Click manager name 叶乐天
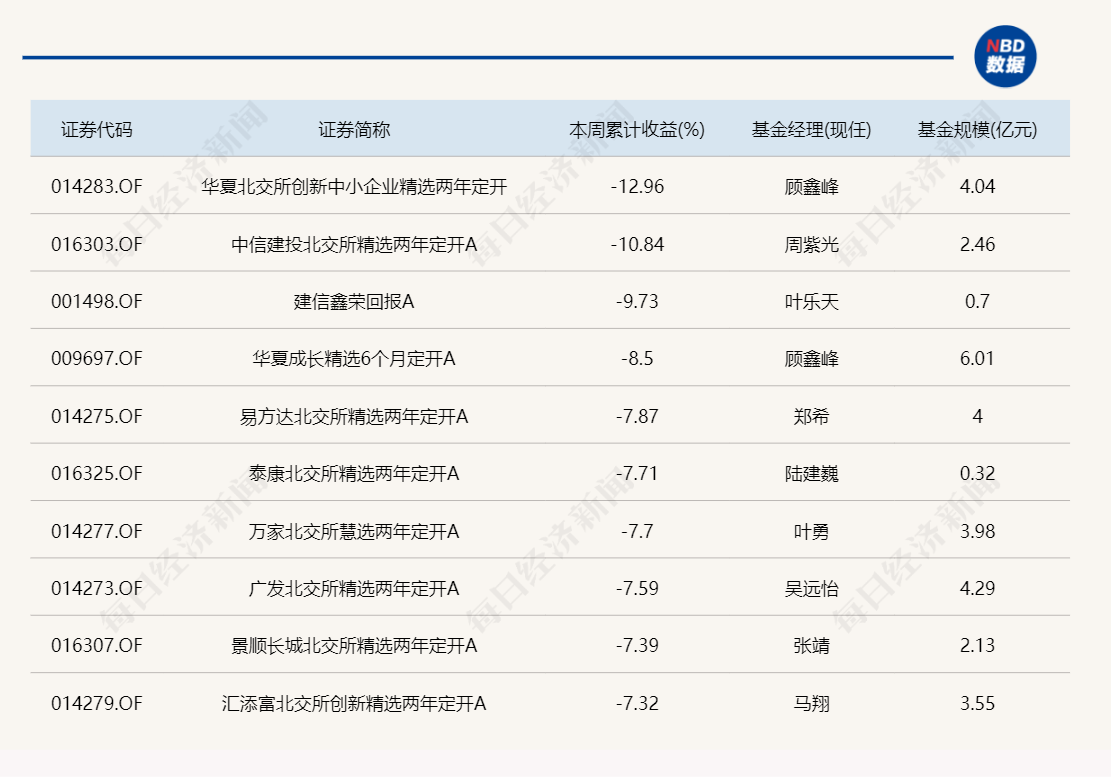 tap(811, 302)
